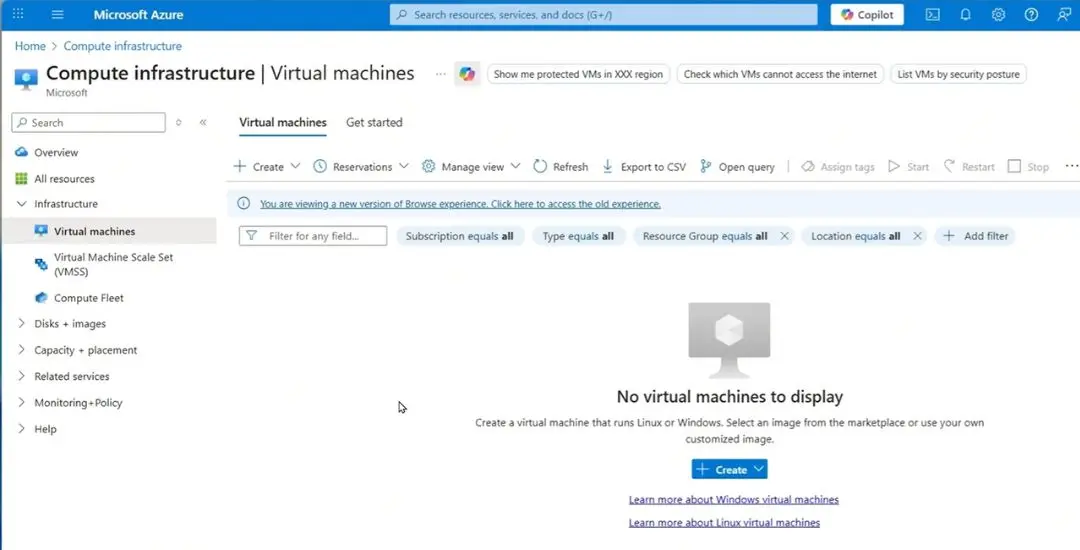Click the sidebar Search box
The width and height of the screenshot is (1080, 550).
pos(89,123)
